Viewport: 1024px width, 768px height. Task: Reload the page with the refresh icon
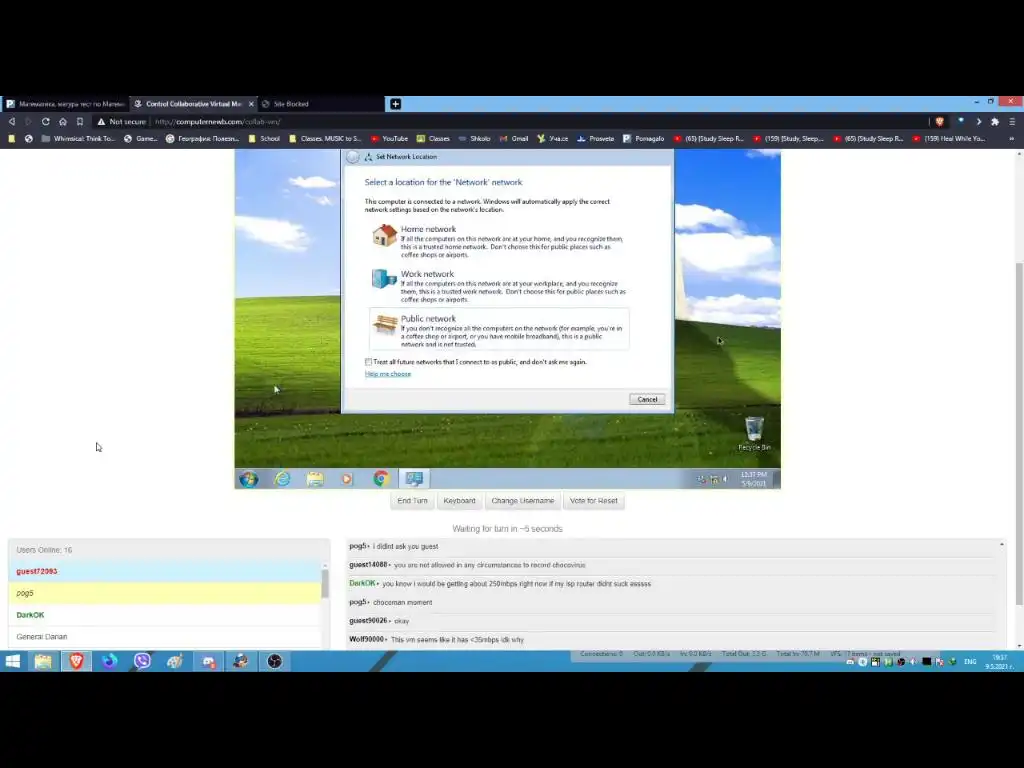[x=46, y=121]
